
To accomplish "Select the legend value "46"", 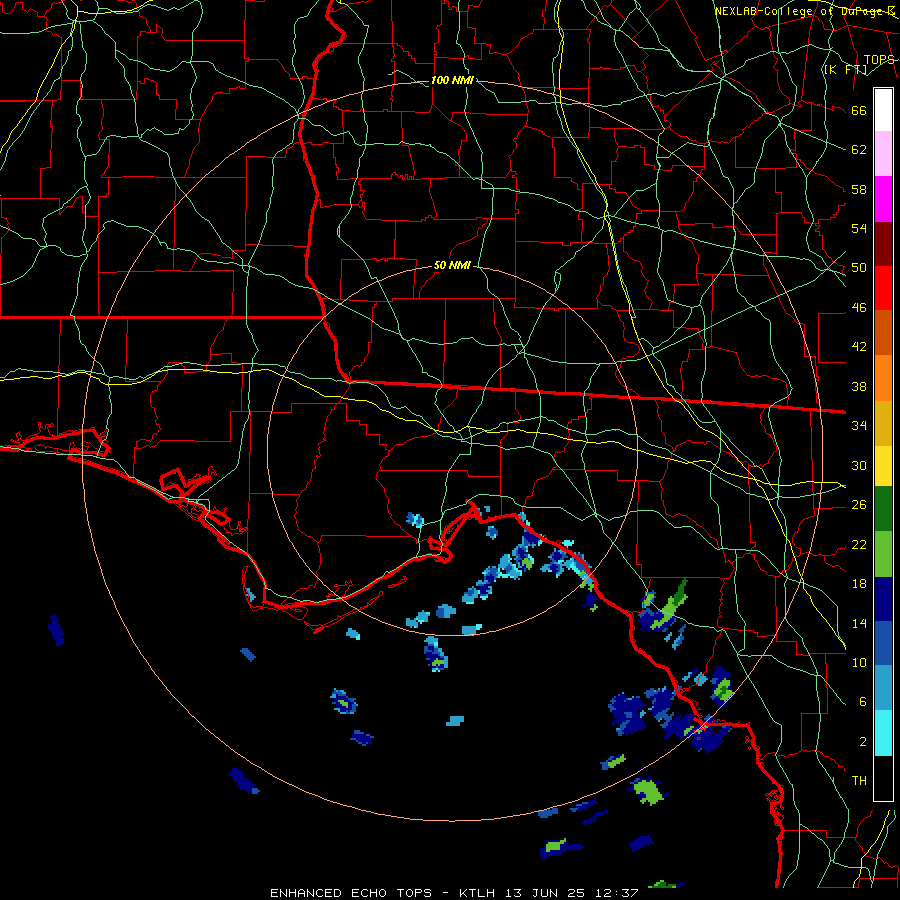I will point(859,307).
